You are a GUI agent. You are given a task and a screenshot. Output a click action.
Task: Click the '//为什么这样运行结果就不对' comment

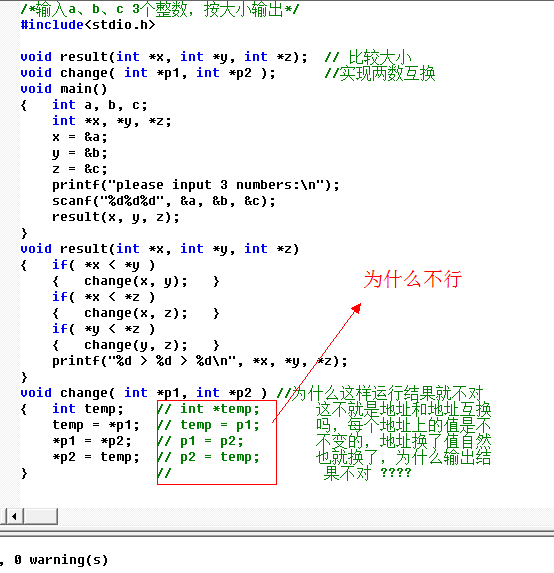click(380, 393)
